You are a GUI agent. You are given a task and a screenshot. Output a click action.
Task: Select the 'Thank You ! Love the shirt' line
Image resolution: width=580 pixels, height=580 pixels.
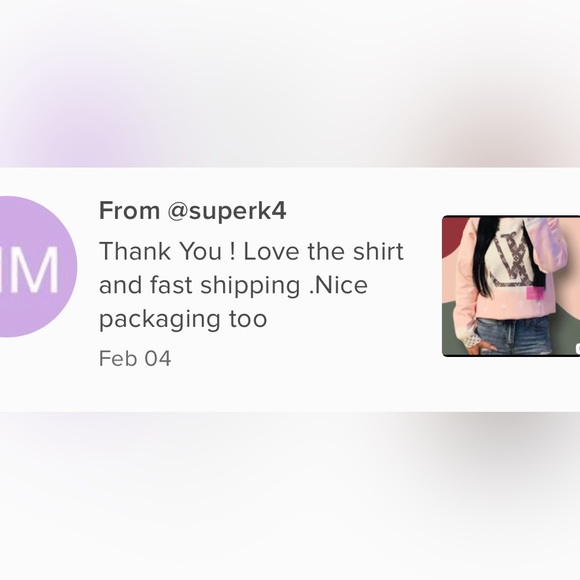(251, 252)
